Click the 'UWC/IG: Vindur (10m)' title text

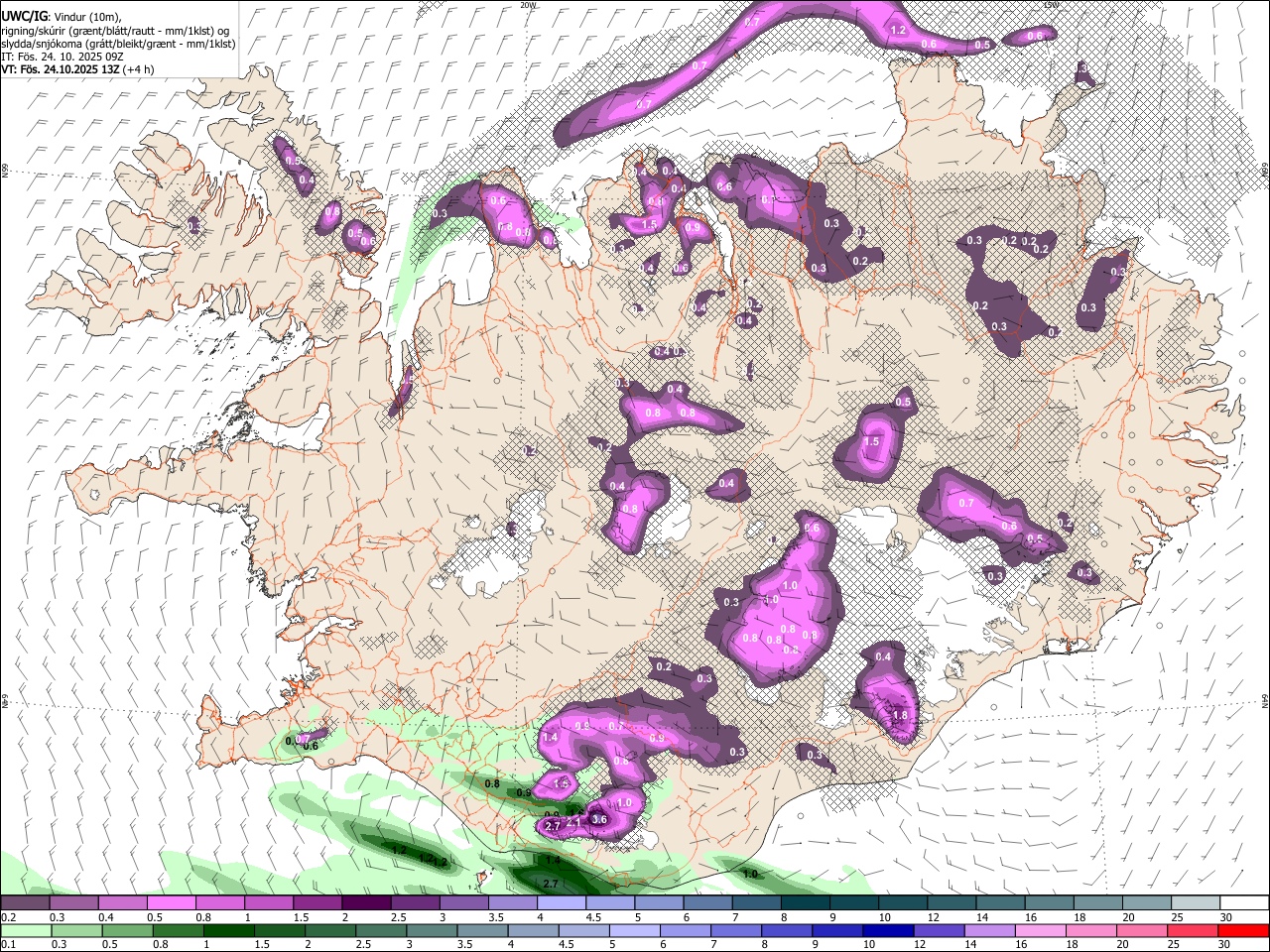pyautogui.click(x=62, y=17)
